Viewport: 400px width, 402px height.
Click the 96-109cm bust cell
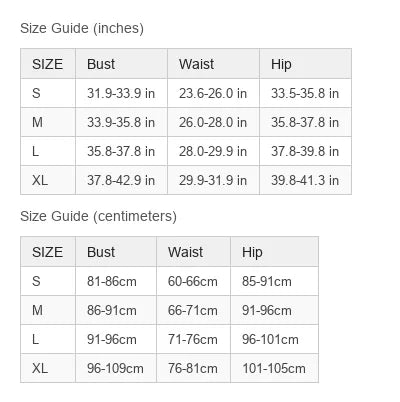tap(116, 368)
